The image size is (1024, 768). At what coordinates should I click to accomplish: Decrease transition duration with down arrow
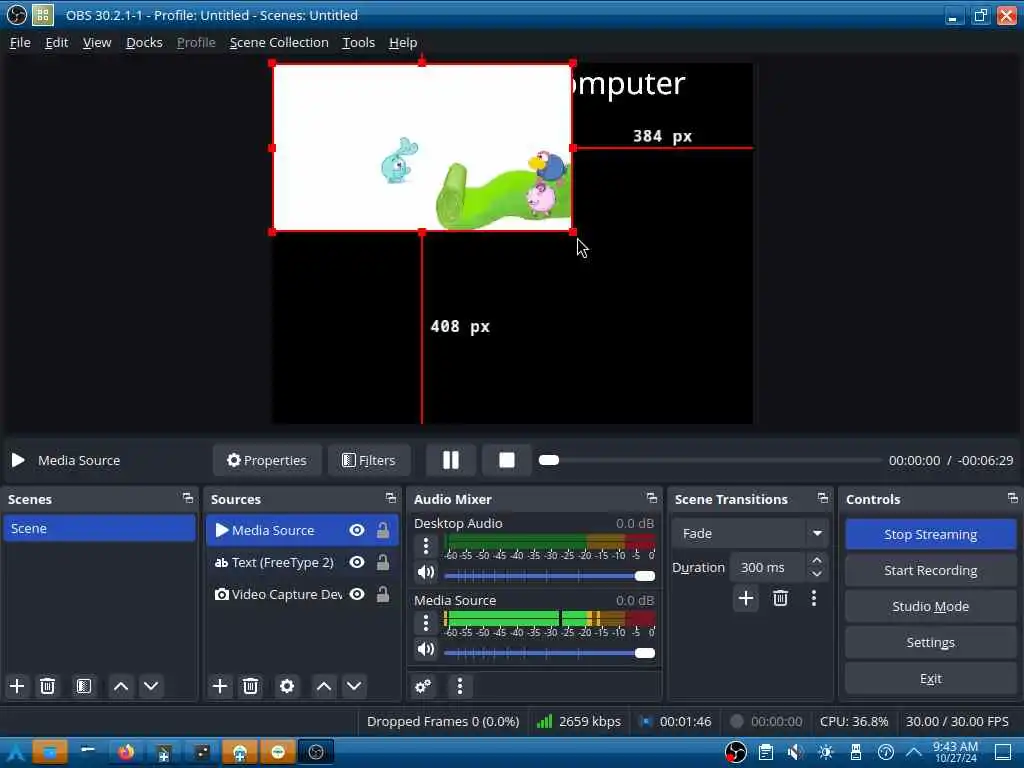(x=816, y=574)
